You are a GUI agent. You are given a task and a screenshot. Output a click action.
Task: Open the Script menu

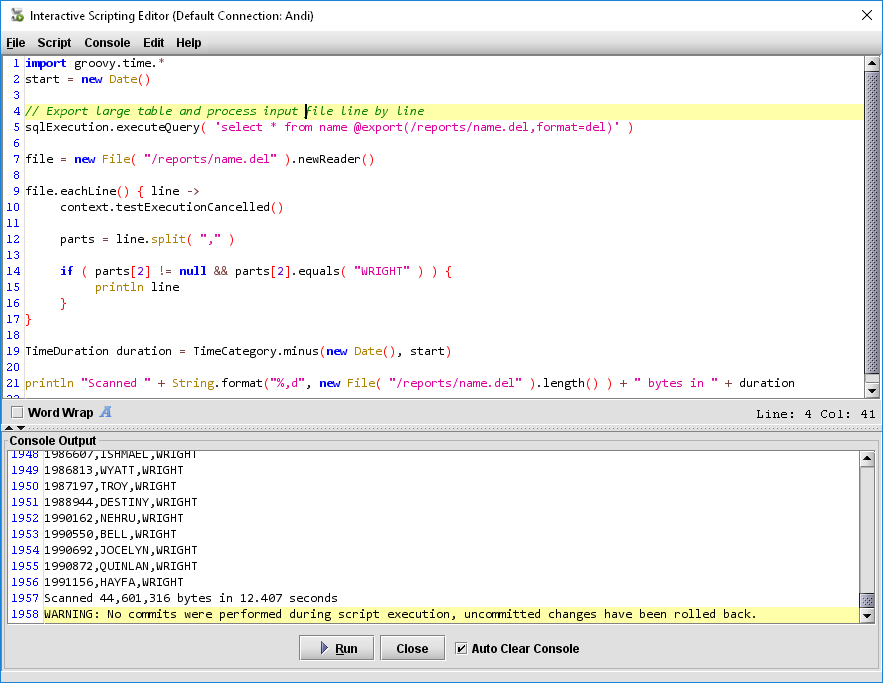54,43
